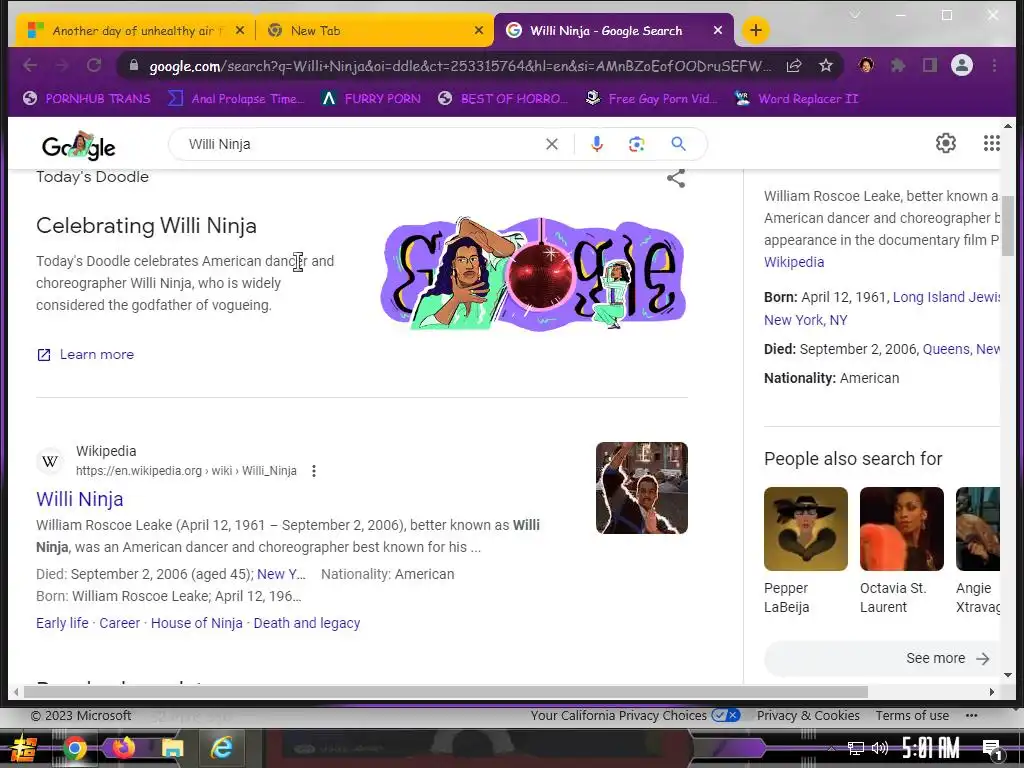The image size is (1024, 768).
Task: Click Privacy & Cookies footer link
Action: (x=808, y=715)
